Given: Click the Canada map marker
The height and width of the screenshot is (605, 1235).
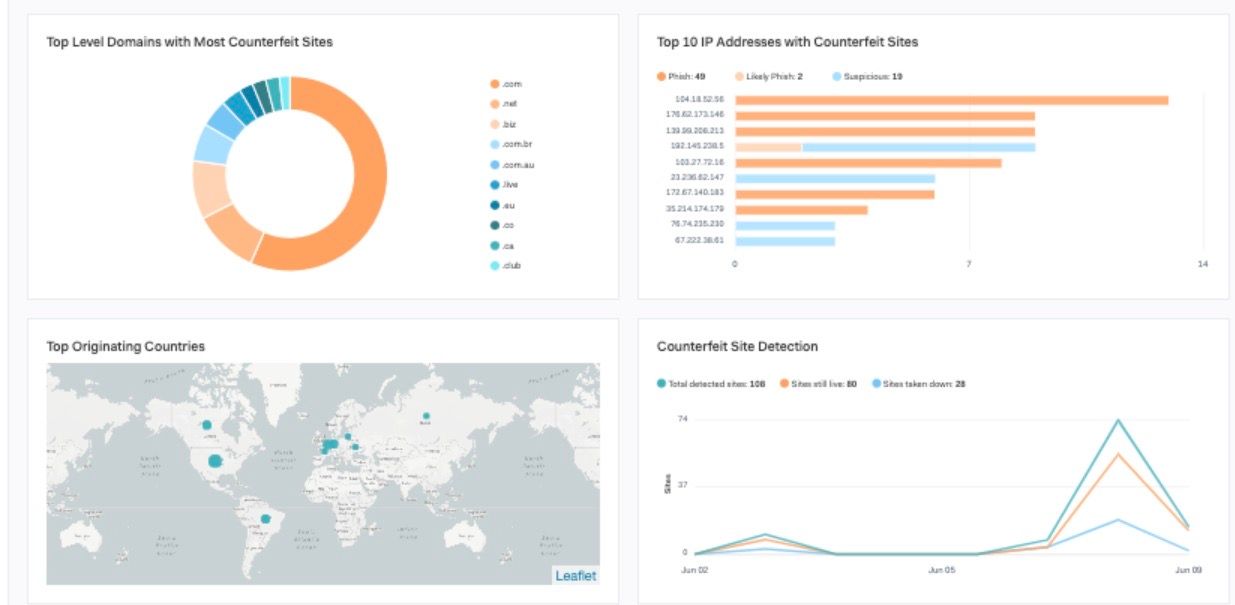Looking at the screenshot, I should click(x=207, y=425).
